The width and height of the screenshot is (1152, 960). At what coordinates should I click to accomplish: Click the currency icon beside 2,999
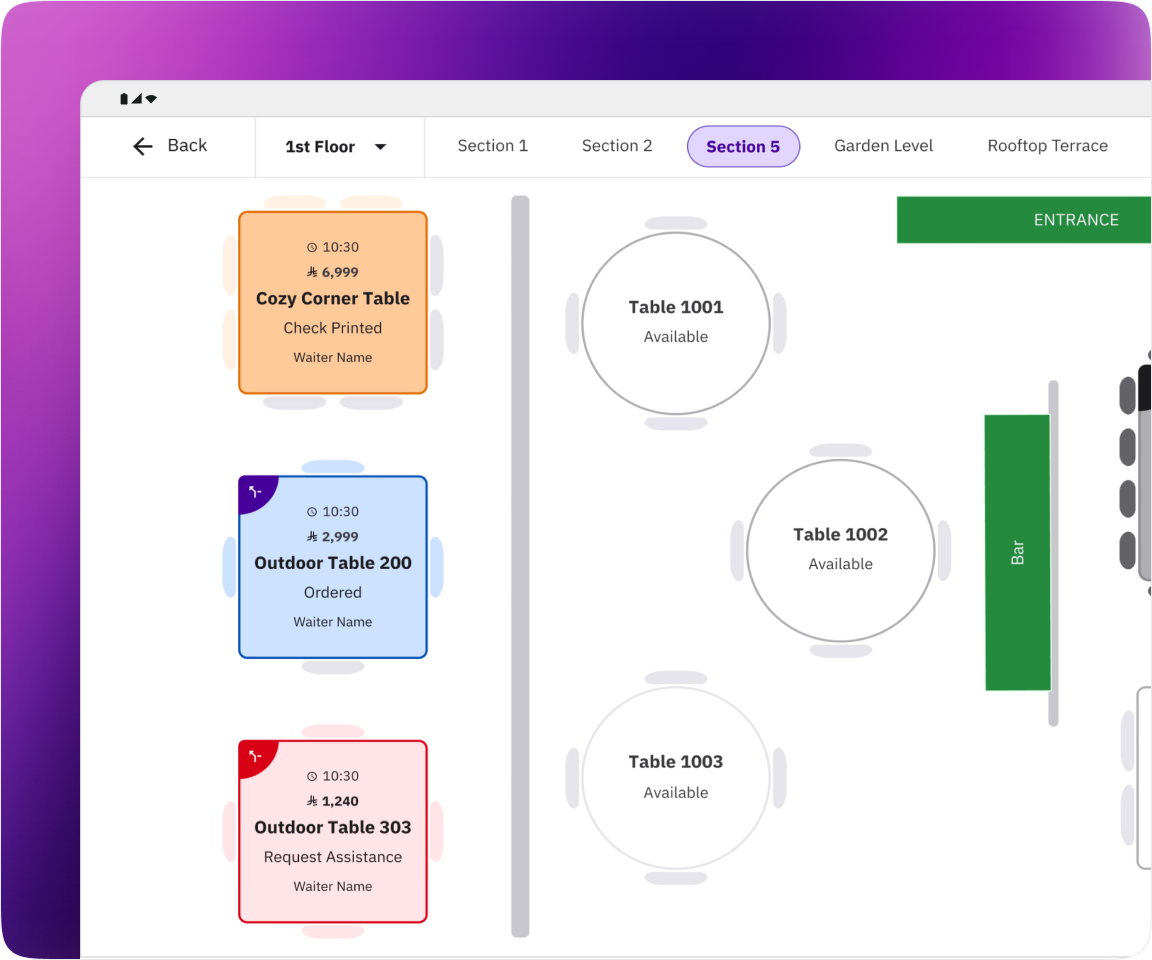pyautogui.click(x=312, y=537)
